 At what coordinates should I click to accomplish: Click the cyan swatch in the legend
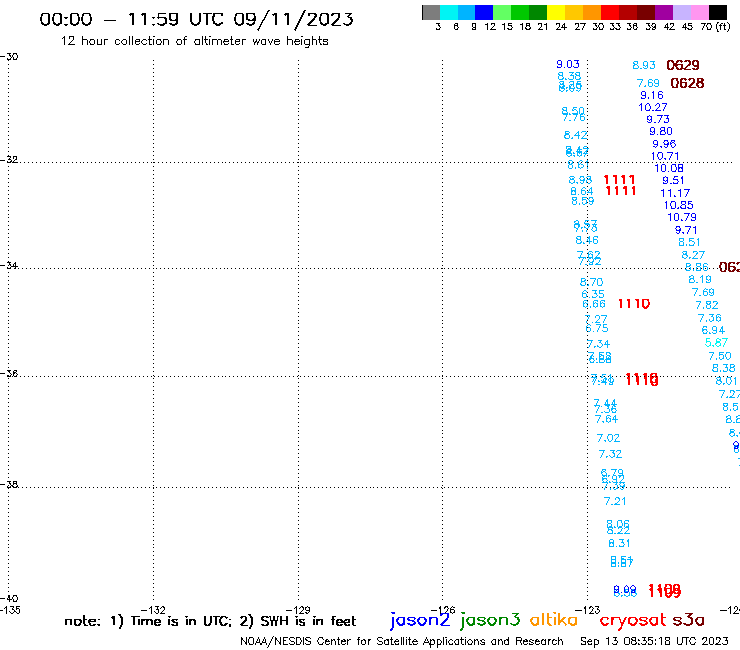pos(449,12)
